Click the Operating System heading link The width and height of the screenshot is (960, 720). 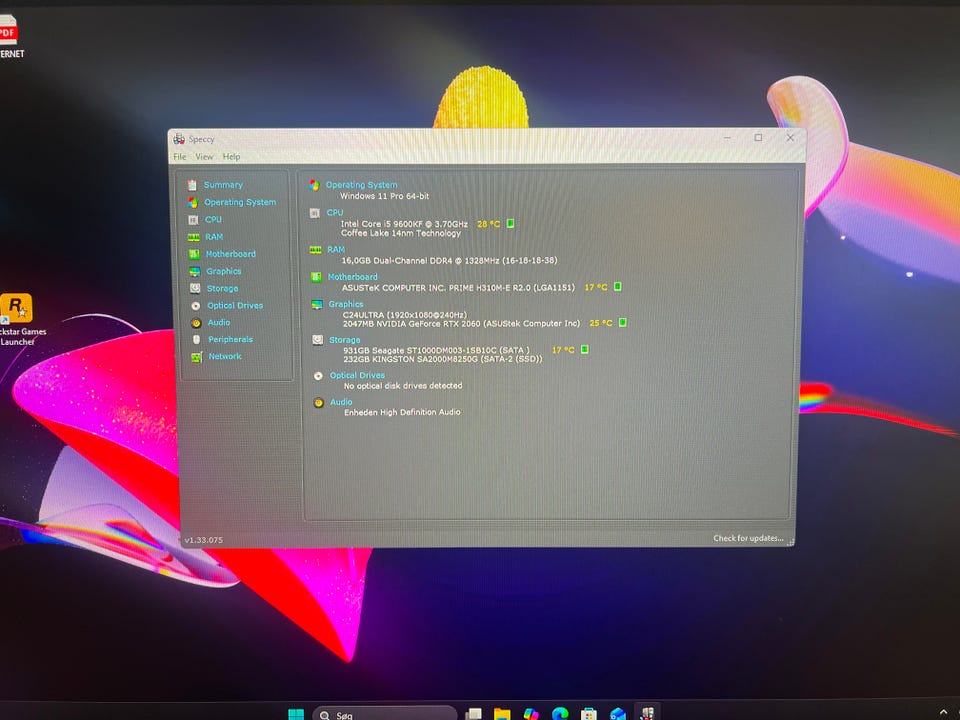click(x=361, y=185)
